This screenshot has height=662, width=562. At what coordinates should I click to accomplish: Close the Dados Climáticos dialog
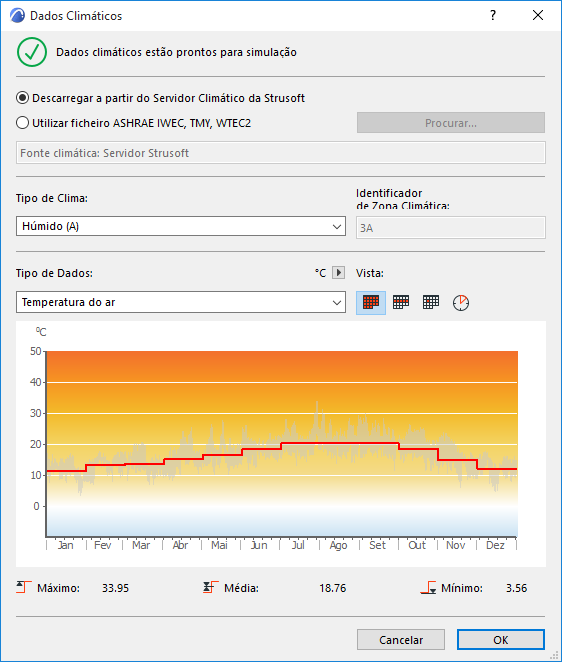(538, 15)
